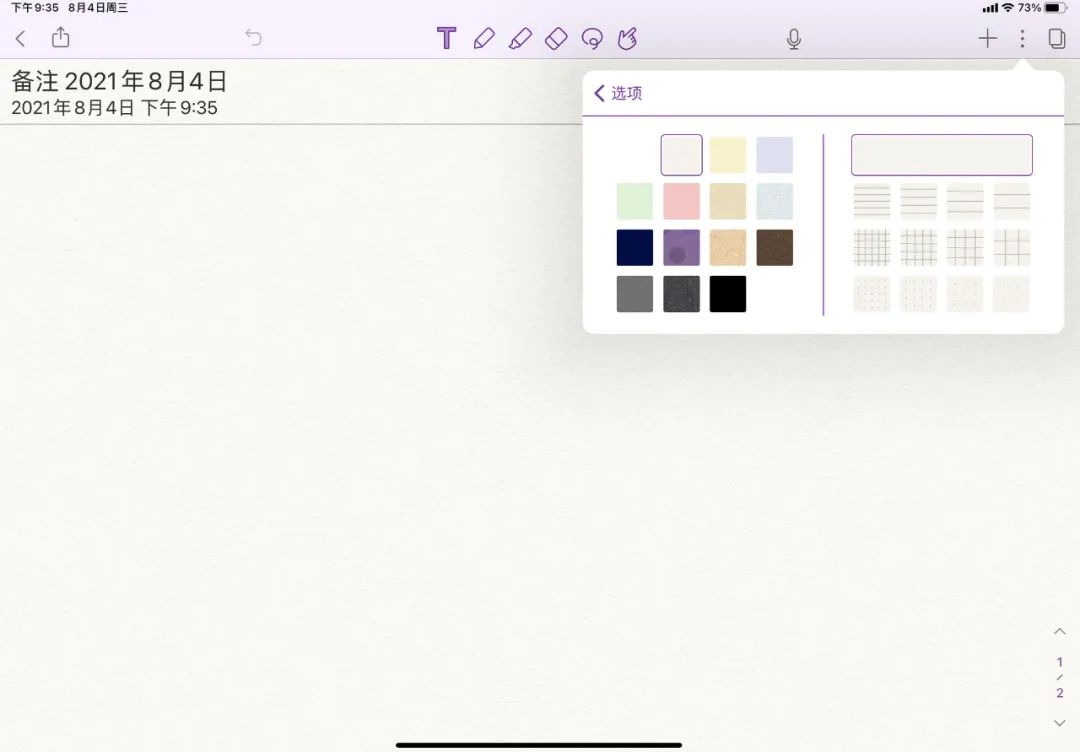
Task: Tap the plus add icon
Action: point(987,39)
